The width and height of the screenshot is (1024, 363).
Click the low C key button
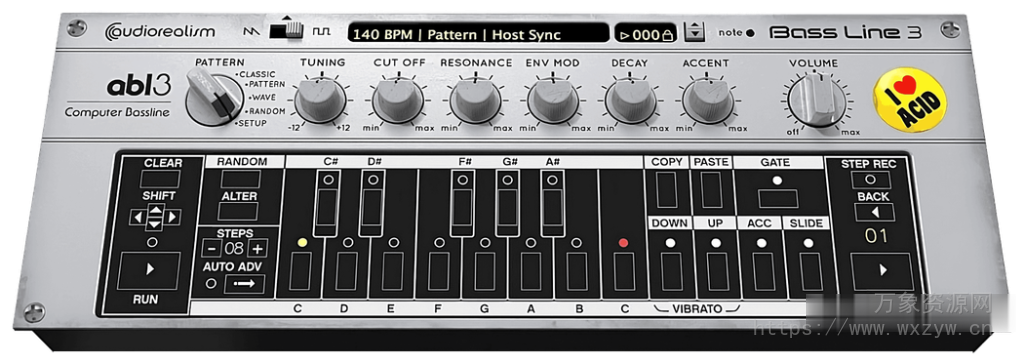300,271
